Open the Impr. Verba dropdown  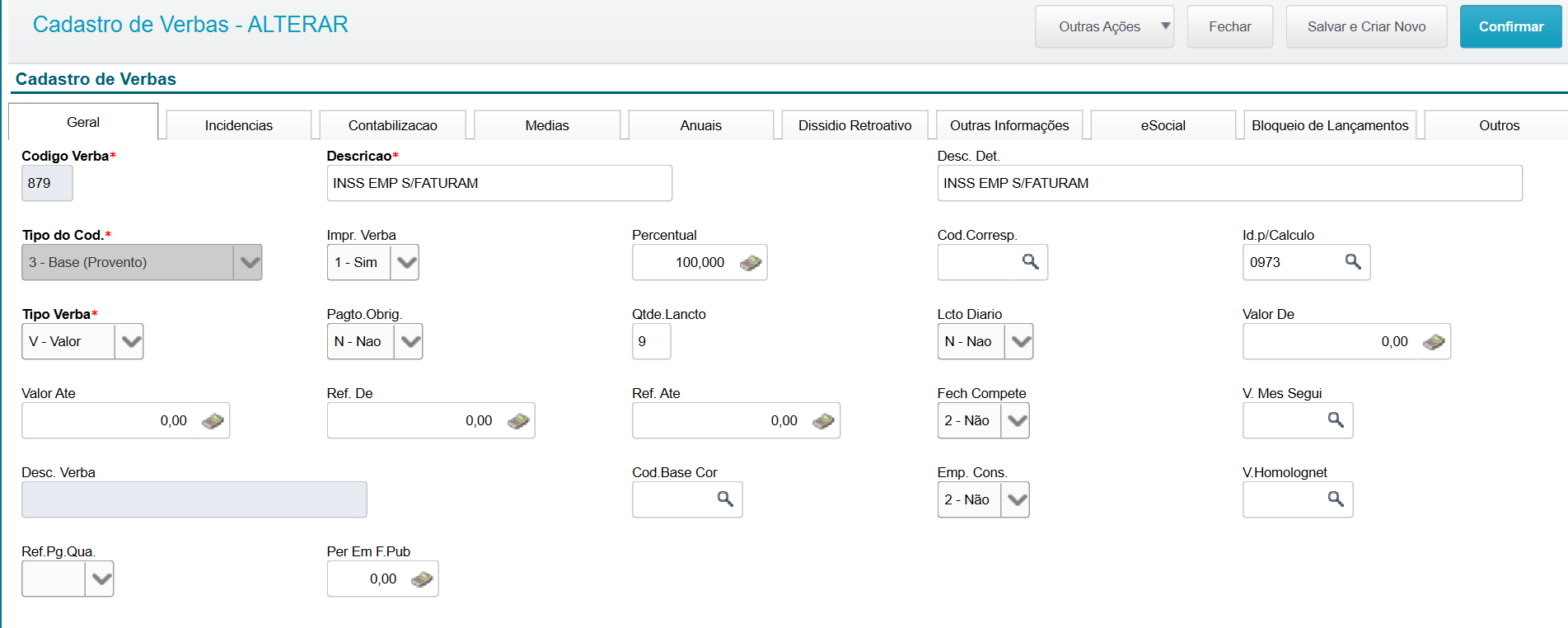pos(406,263)
